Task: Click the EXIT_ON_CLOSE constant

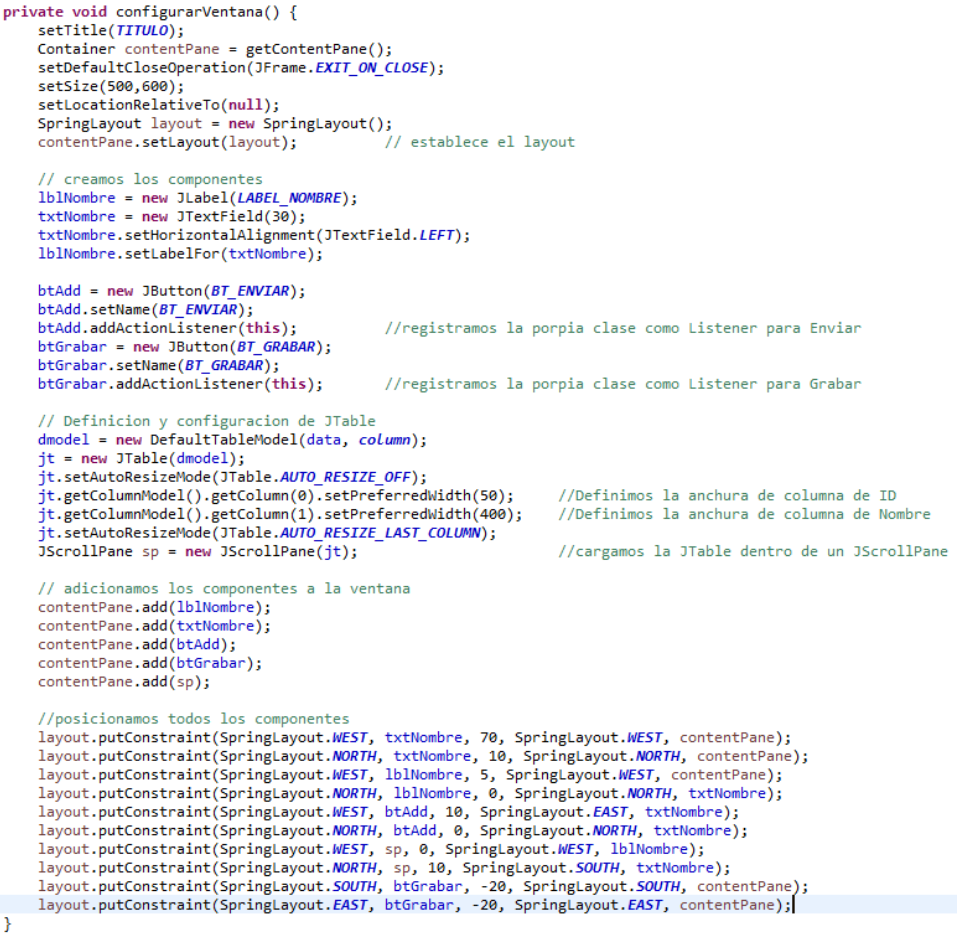Action: (372, 68)
